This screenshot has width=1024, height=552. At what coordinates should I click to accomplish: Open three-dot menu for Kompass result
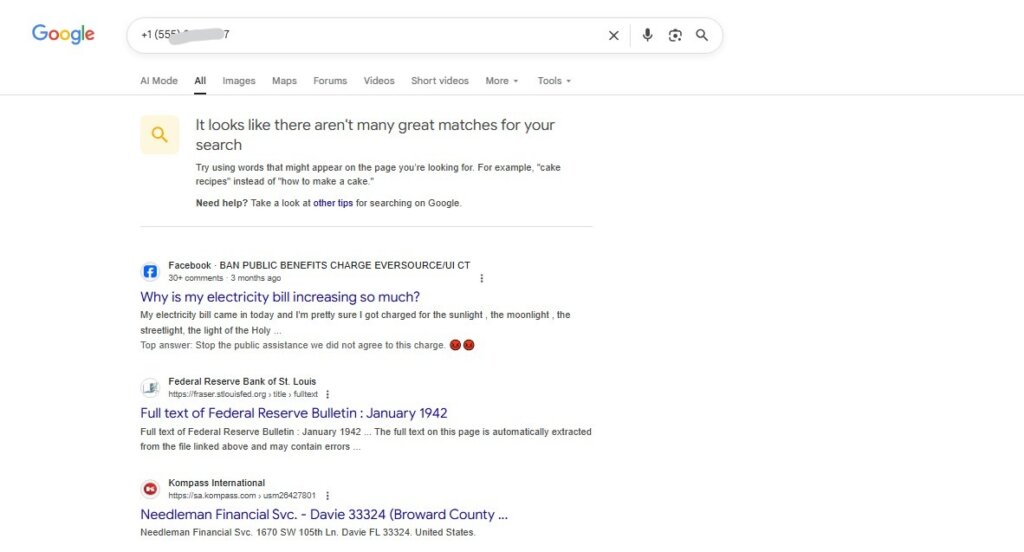click(327, 495)
